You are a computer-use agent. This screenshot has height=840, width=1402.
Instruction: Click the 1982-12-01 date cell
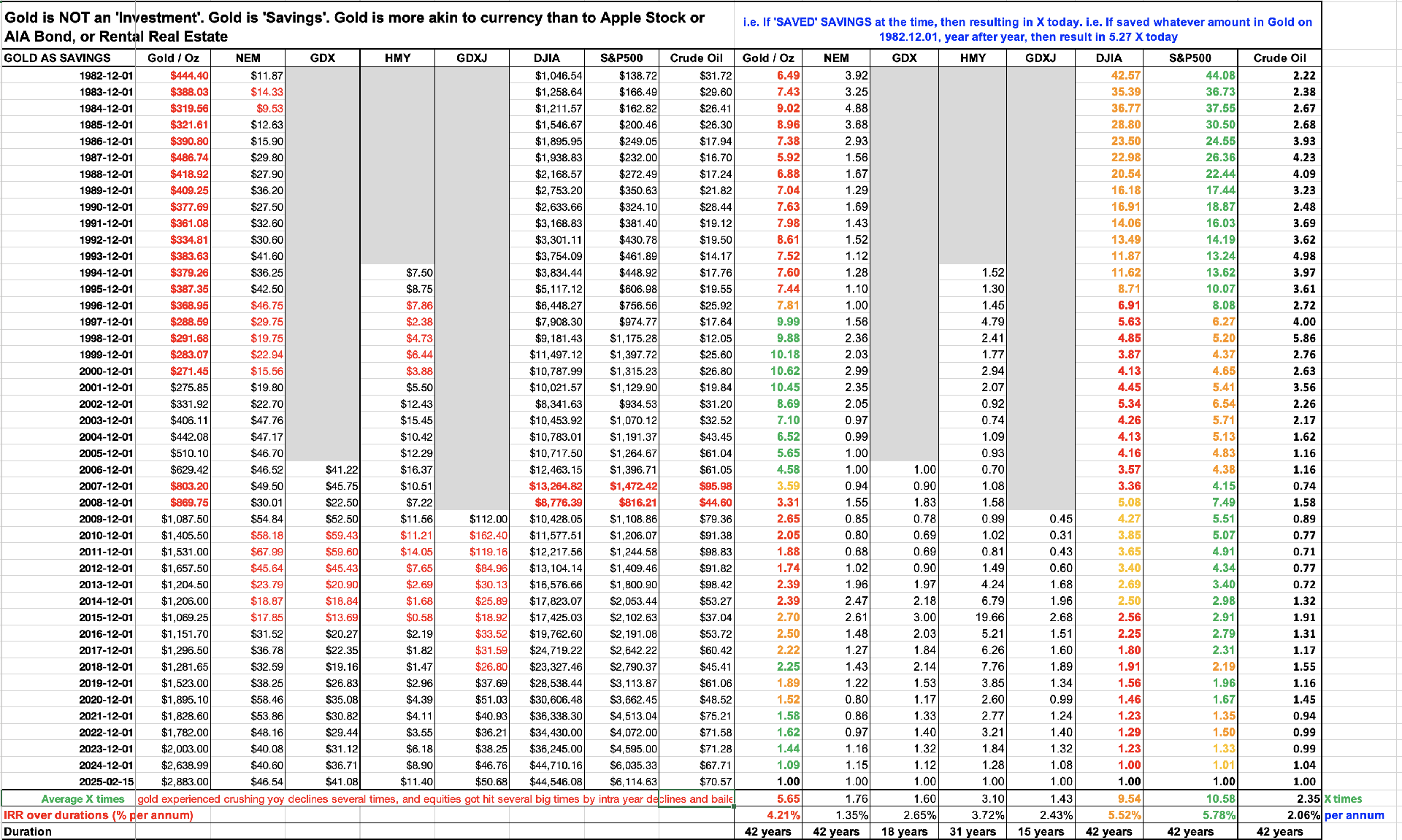[106, 75]
